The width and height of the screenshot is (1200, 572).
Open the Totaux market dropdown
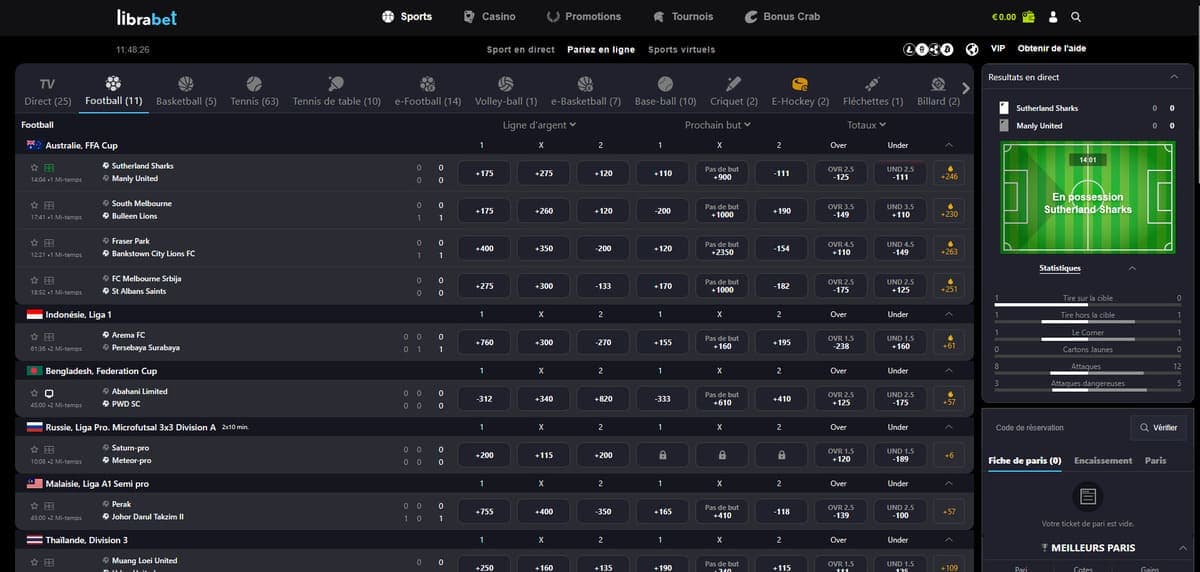click(x=867, y=125)
